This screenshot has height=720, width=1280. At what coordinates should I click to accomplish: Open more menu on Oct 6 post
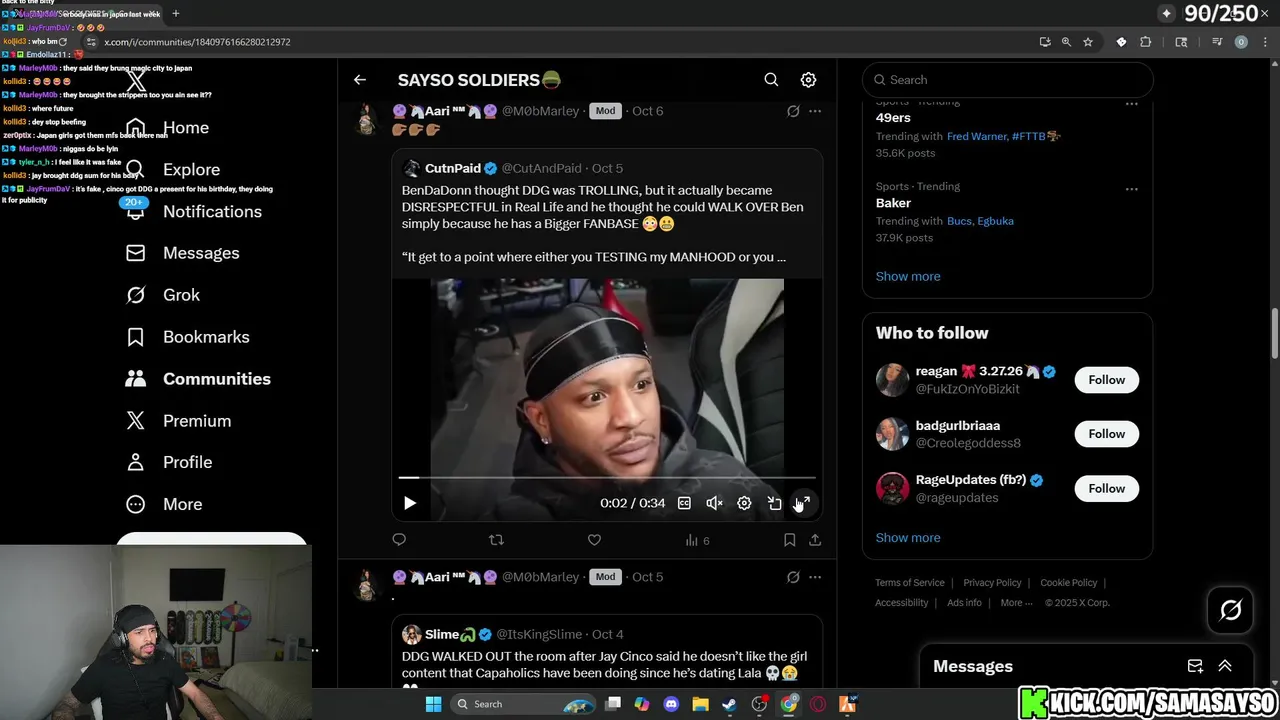[815, 111]
